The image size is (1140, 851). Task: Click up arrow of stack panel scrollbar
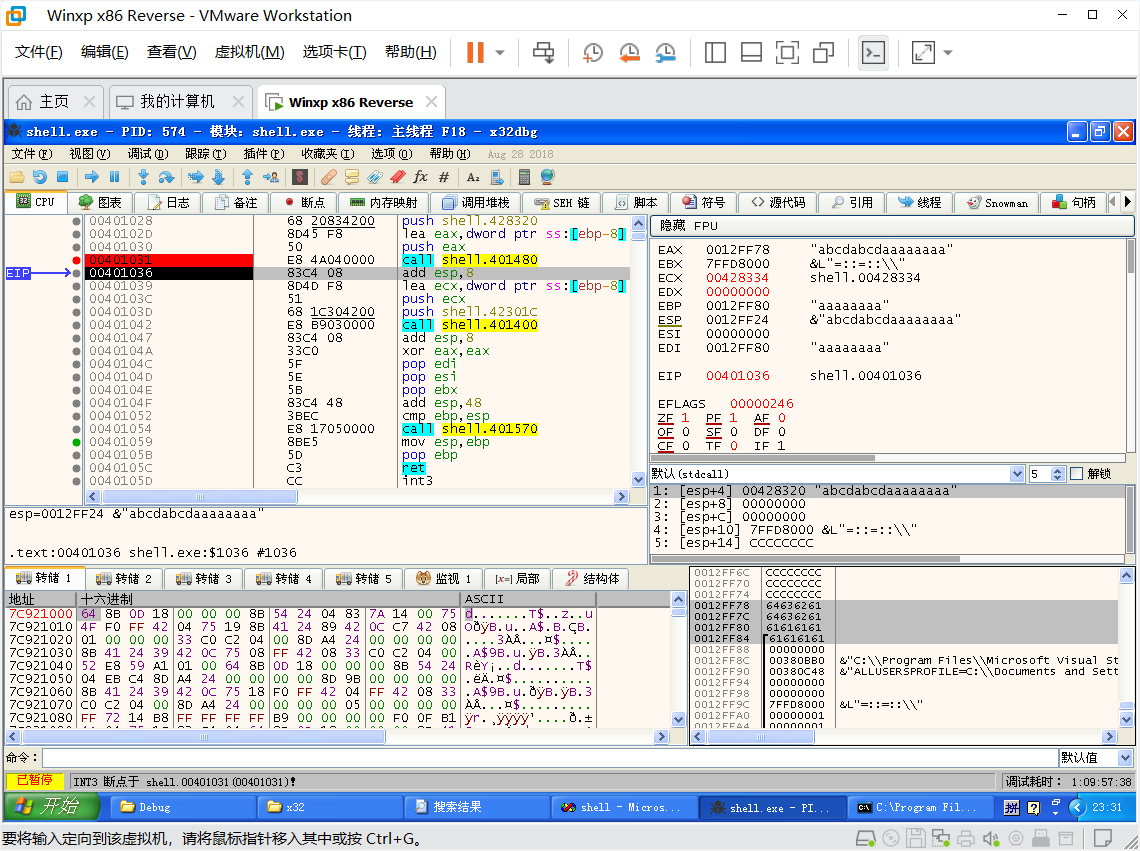point(1126,575)
